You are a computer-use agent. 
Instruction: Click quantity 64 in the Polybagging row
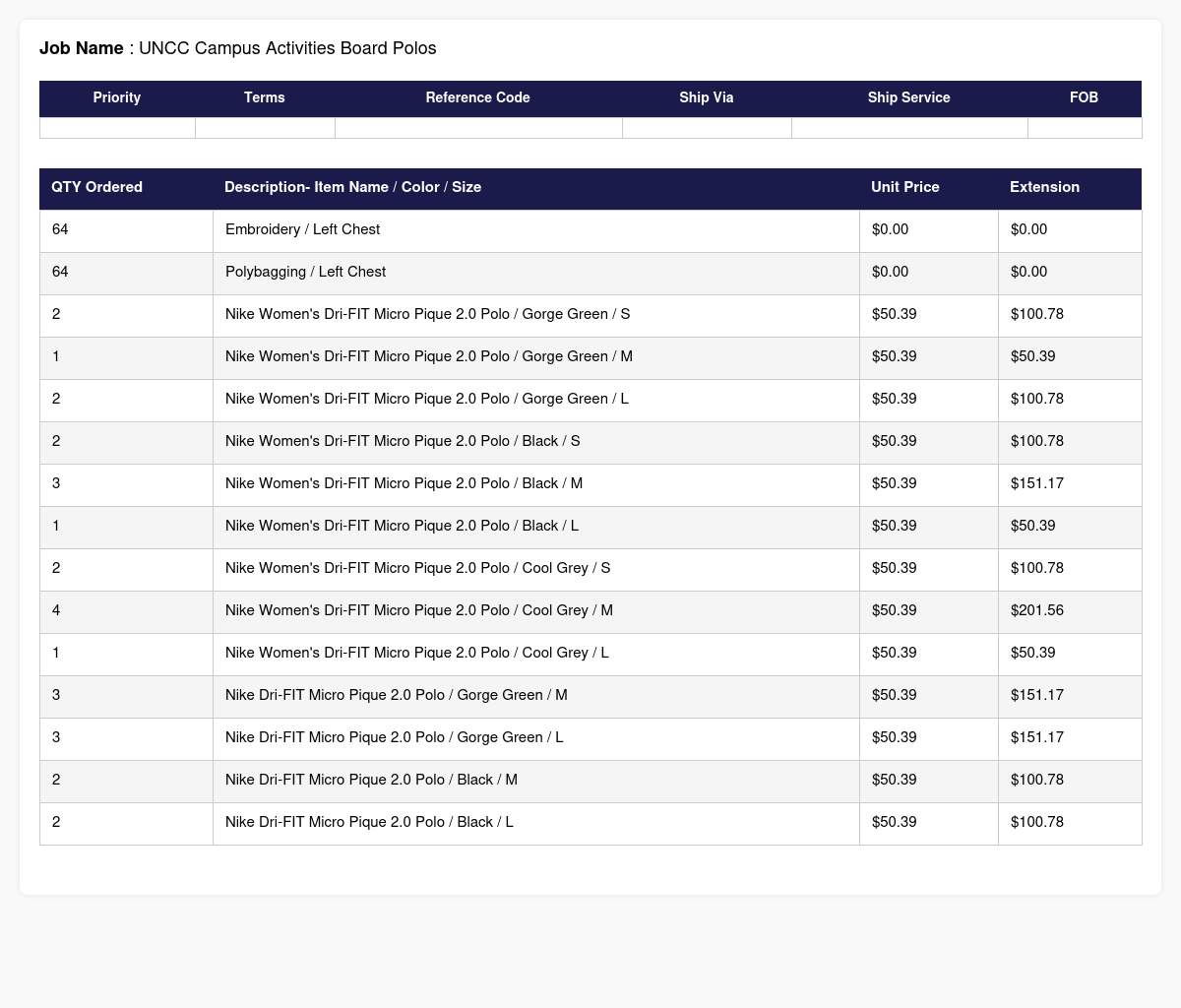(61, 272)
